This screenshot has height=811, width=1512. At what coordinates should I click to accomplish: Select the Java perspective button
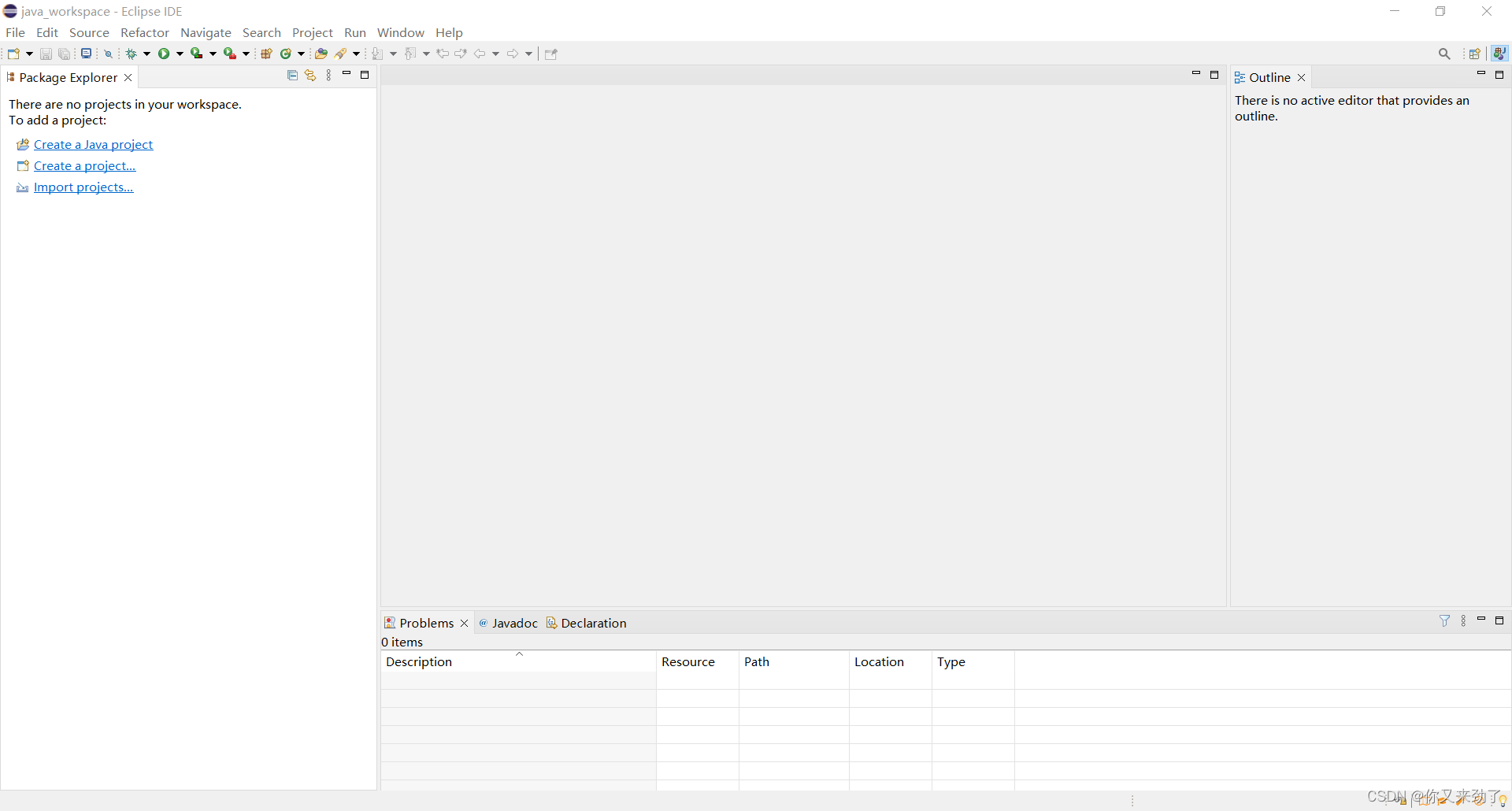[1499, 54]
